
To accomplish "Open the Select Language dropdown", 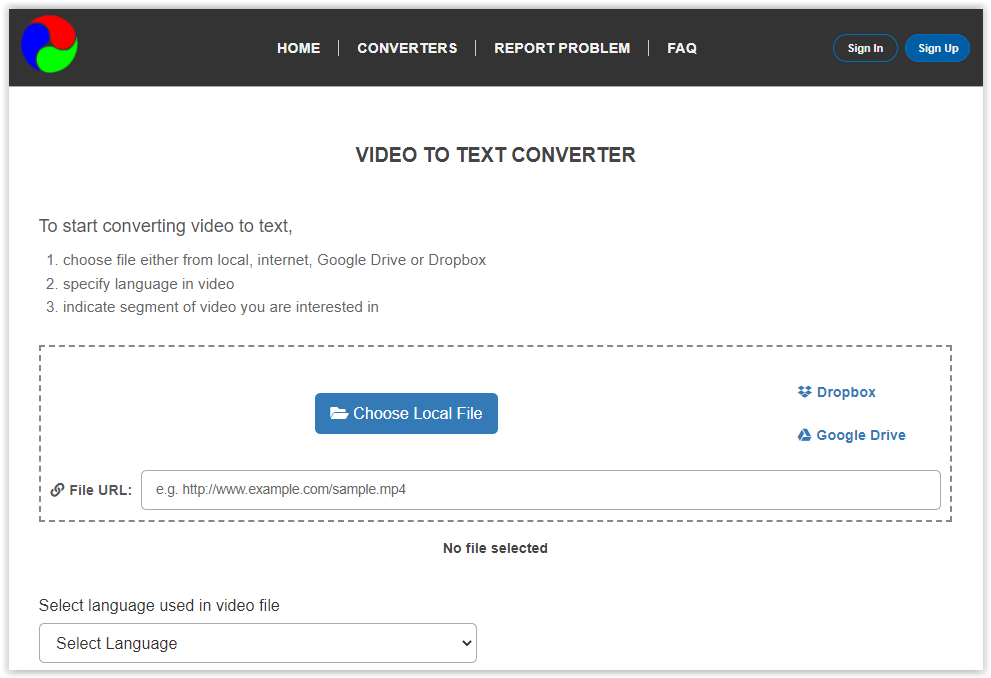I will point(258,643).
